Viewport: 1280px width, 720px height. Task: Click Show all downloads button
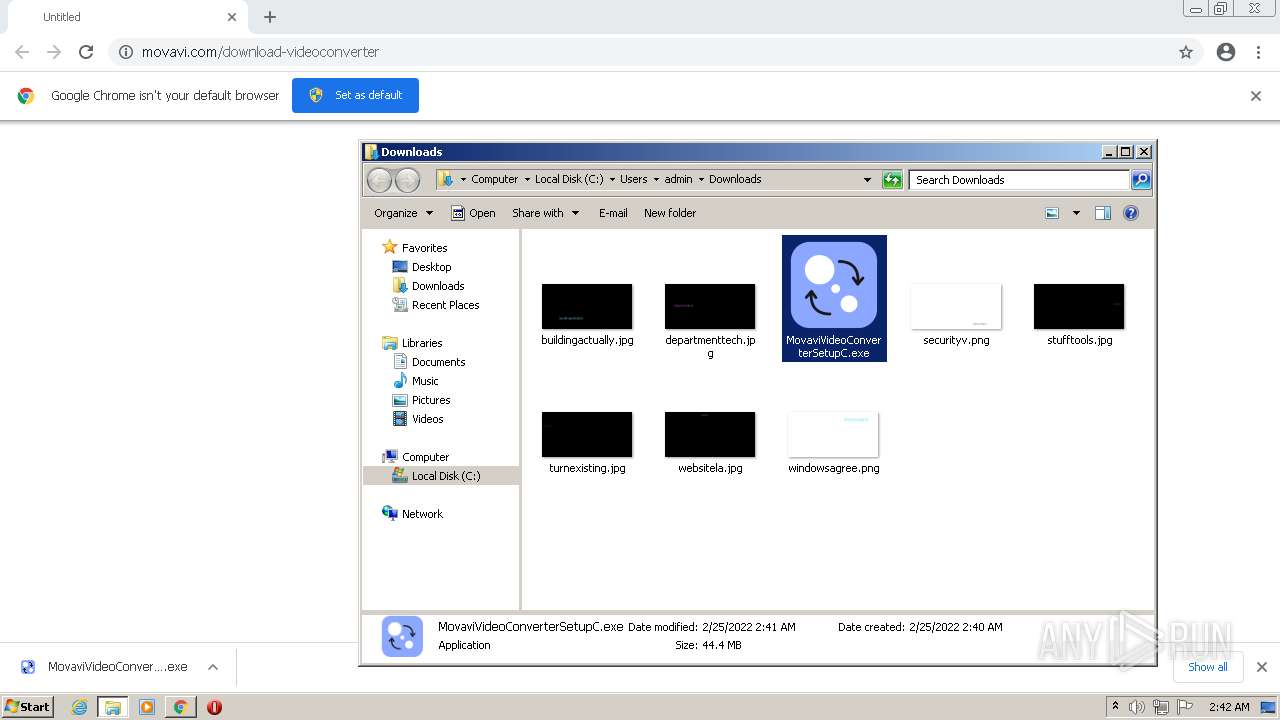[x=1207, y=667]
